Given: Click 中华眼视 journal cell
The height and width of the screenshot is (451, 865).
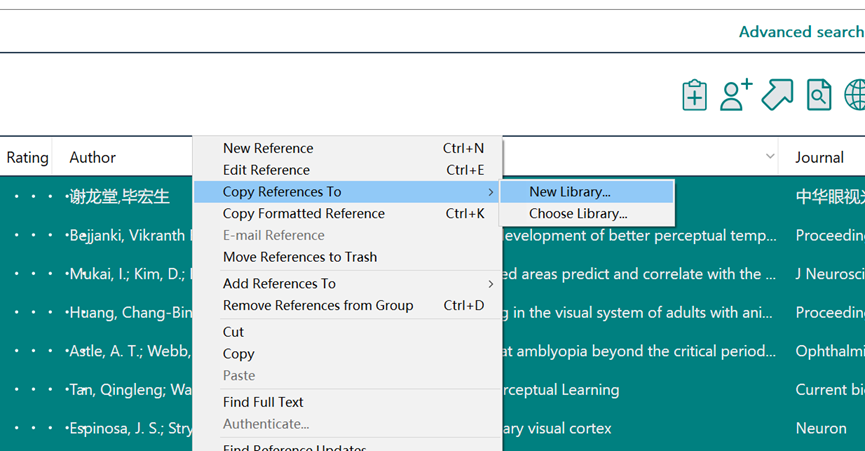Looking at the screenshot, I should (830, 196).
